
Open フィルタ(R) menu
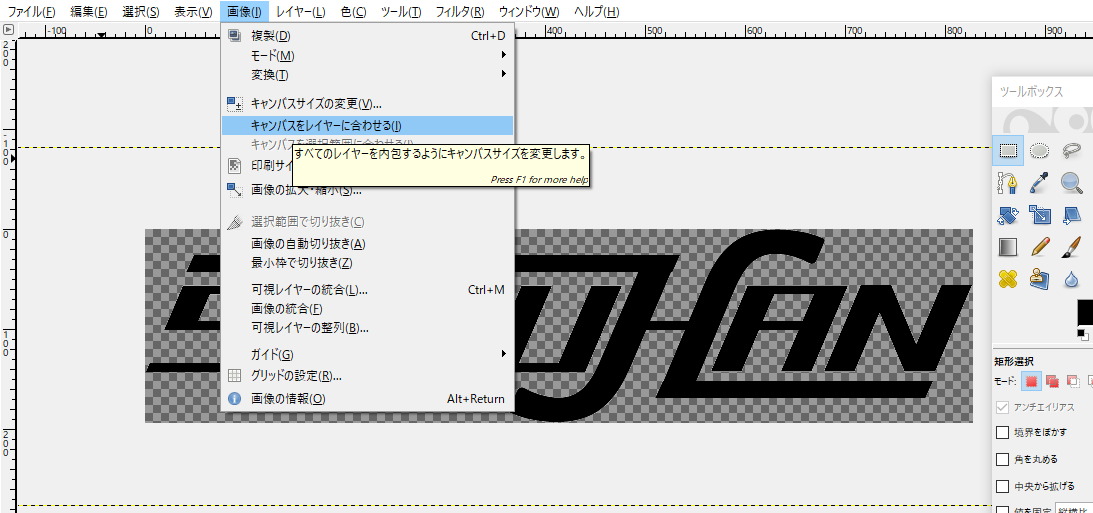[459, 12]
